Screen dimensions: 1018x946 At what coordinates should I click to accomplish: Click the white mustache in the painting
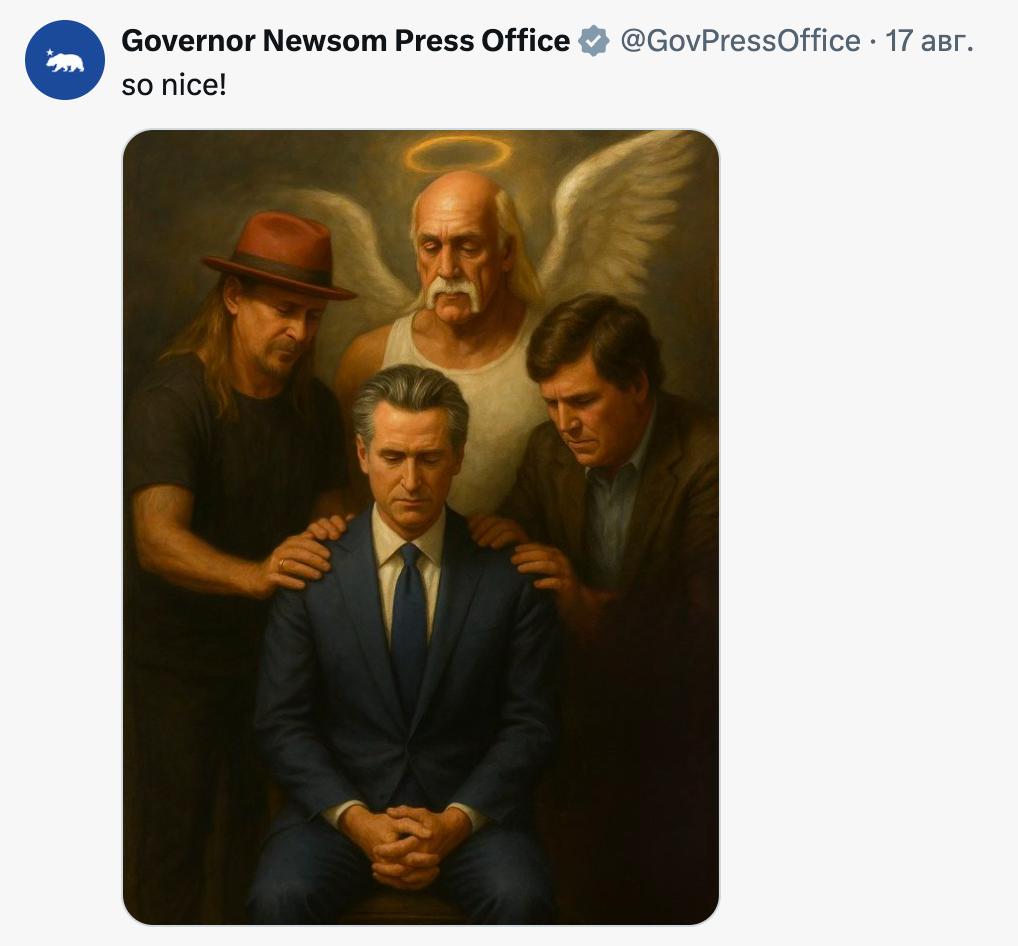coord(456,290)
